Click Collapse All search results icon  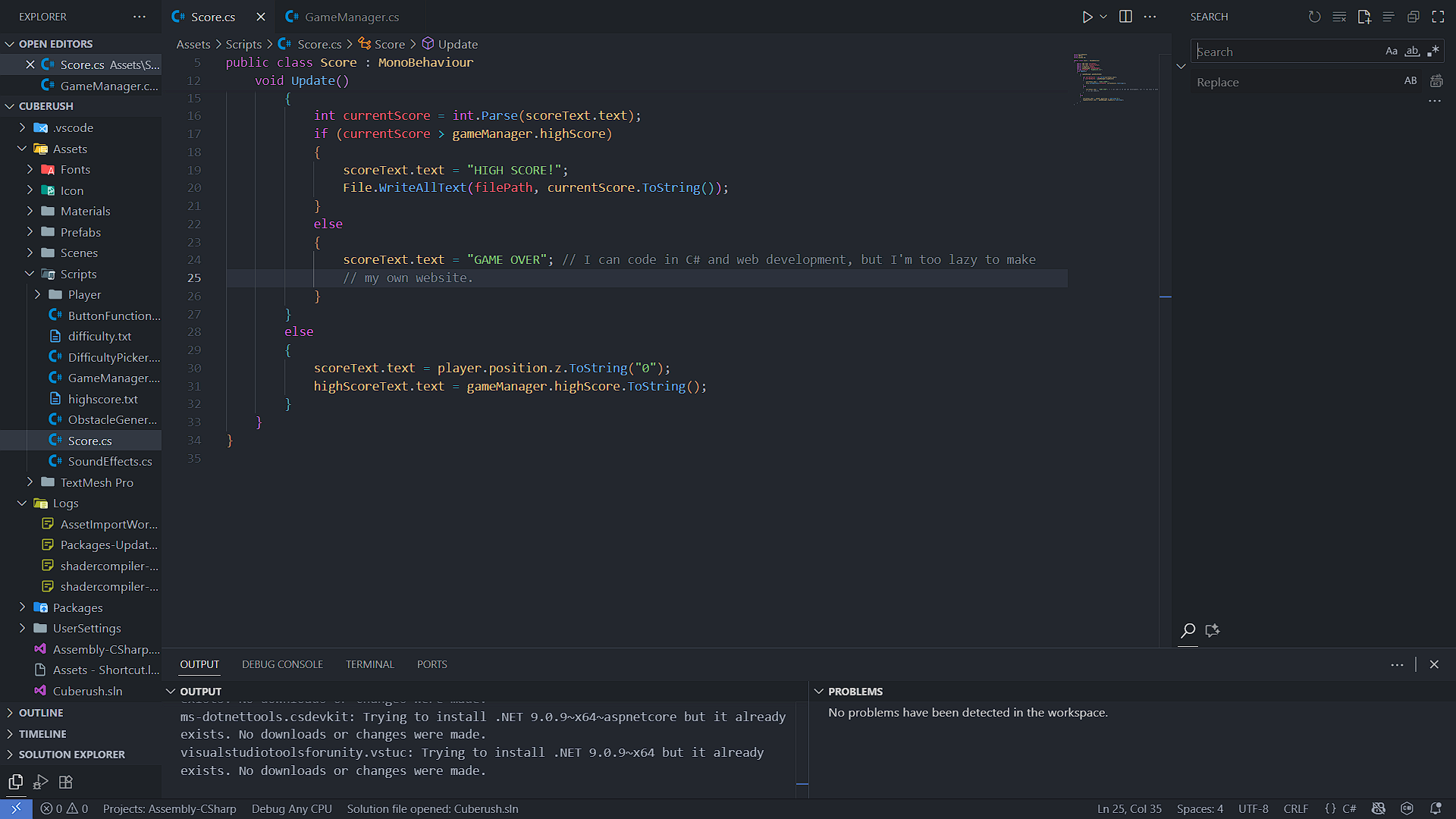click(x=1414, y=17)
